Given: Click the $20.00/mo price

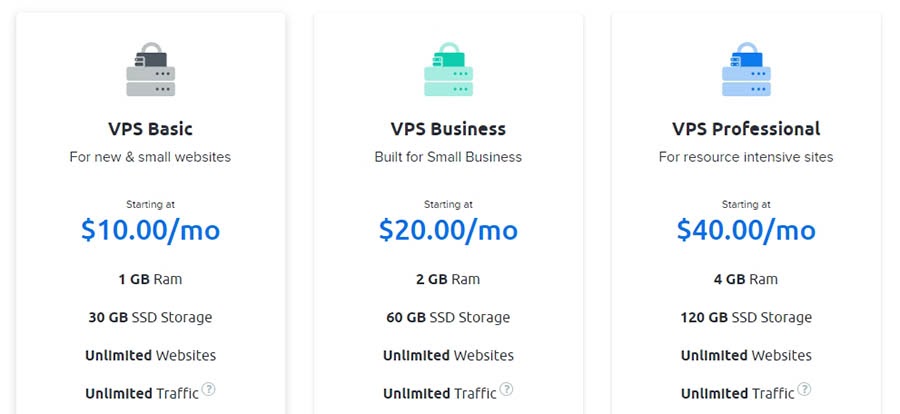Looking at the screenshot, I should point(448,230).
